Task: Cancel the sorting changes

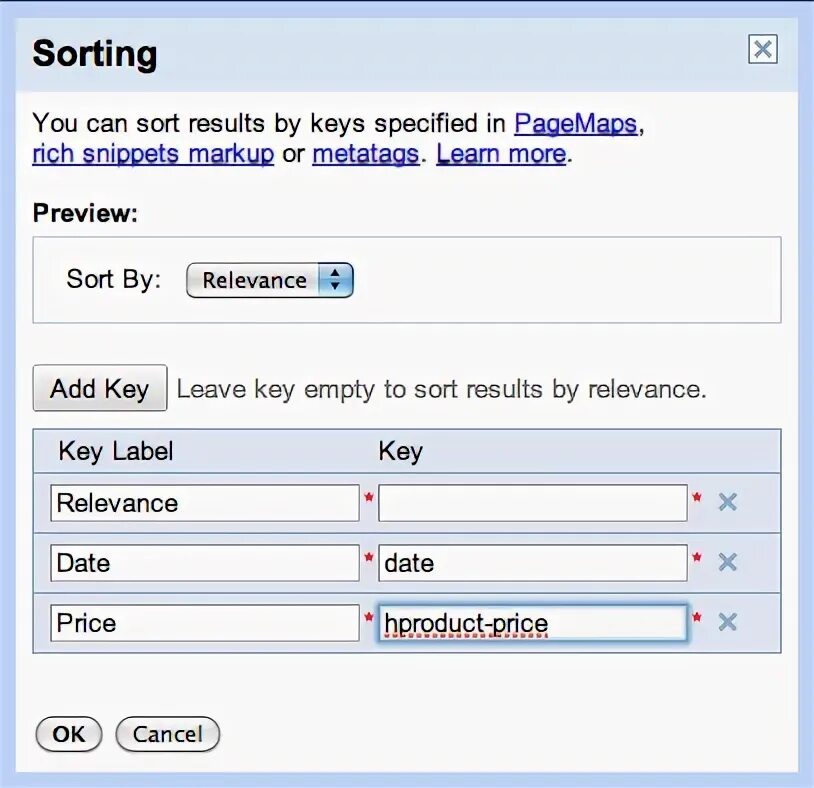Action: pos(168,734)
